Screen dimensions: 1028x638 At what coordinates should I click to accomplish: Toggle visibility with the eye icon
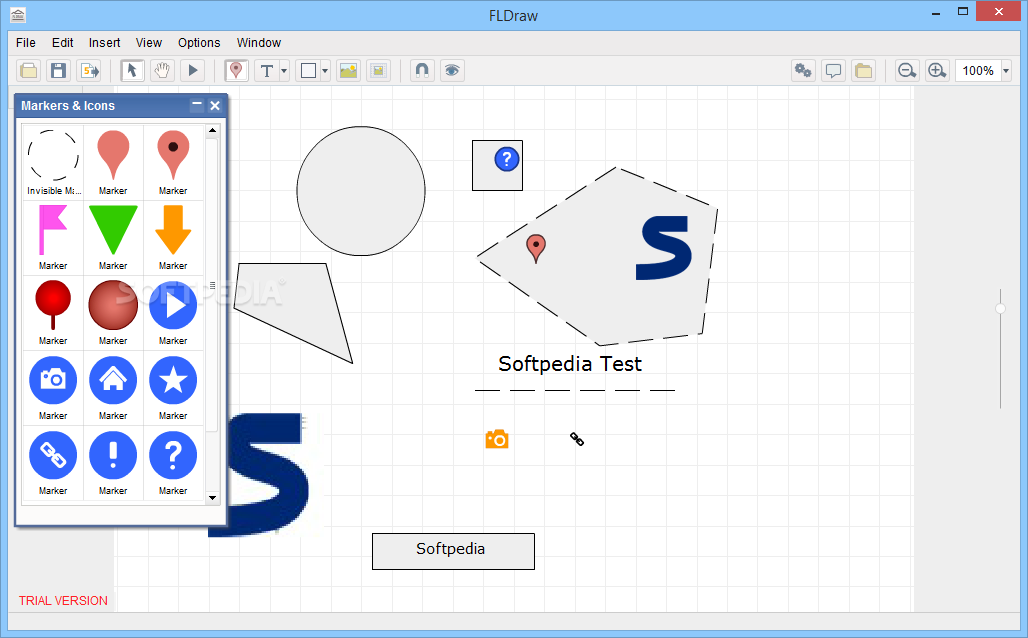pyautogui.click(x=452, y=70)
